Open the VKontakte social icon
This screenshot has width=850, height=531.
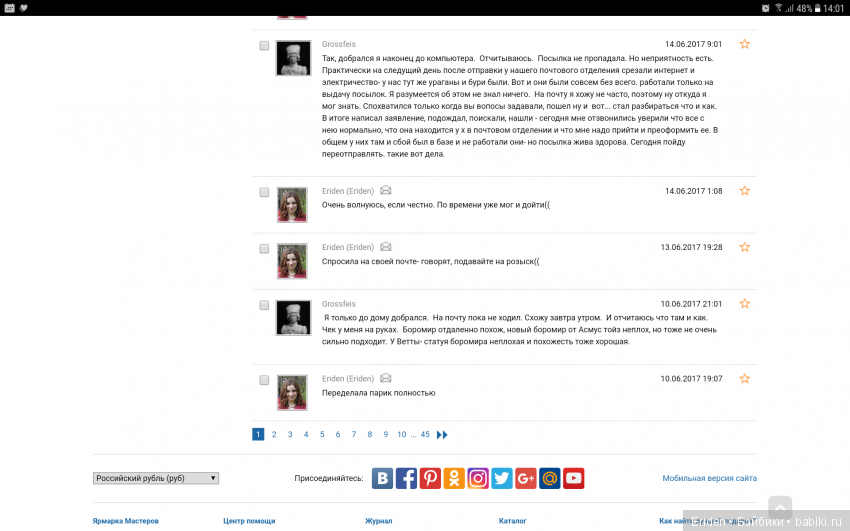[x=382, y=478]
